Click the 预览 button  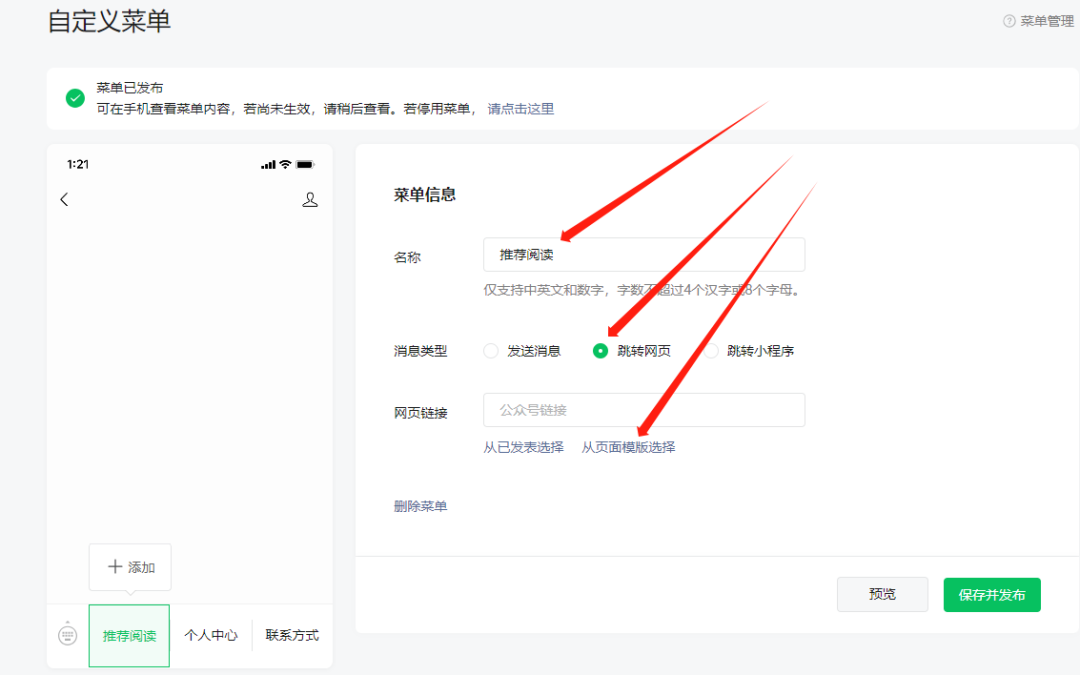click(x=882, y=594)
